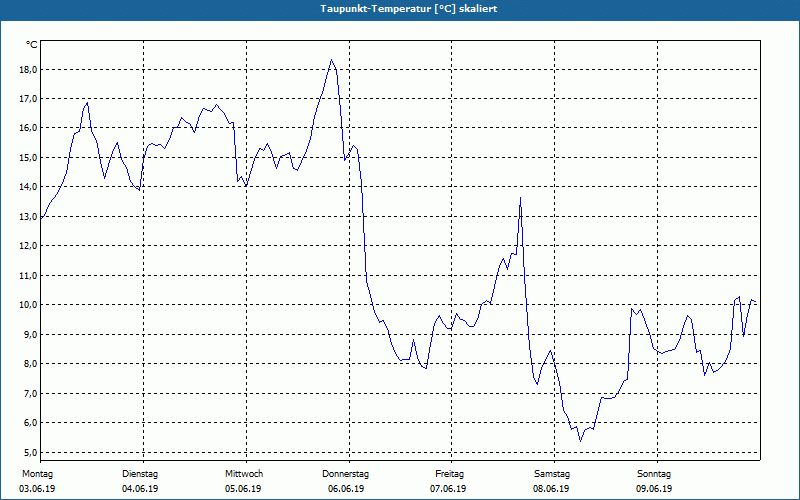
Task: Click the Freitag day label
Action: click(449, 474)
